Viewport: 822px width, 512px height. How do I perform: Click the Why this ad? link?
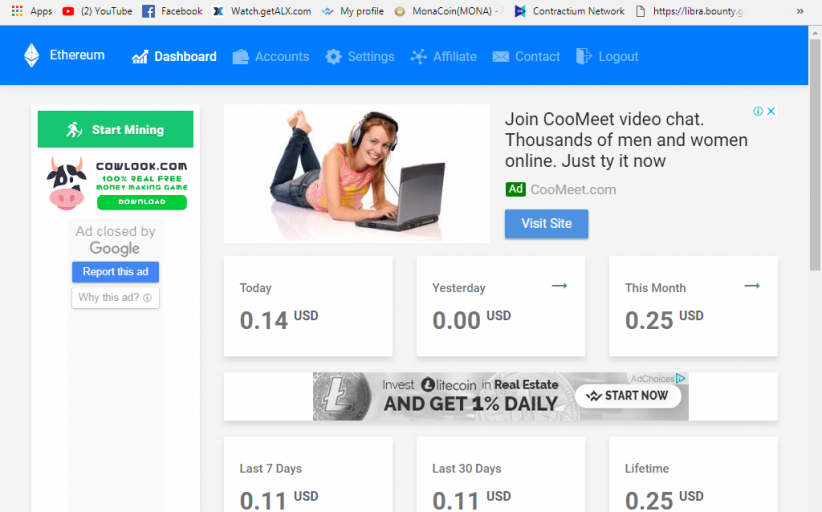coord(115,298)
